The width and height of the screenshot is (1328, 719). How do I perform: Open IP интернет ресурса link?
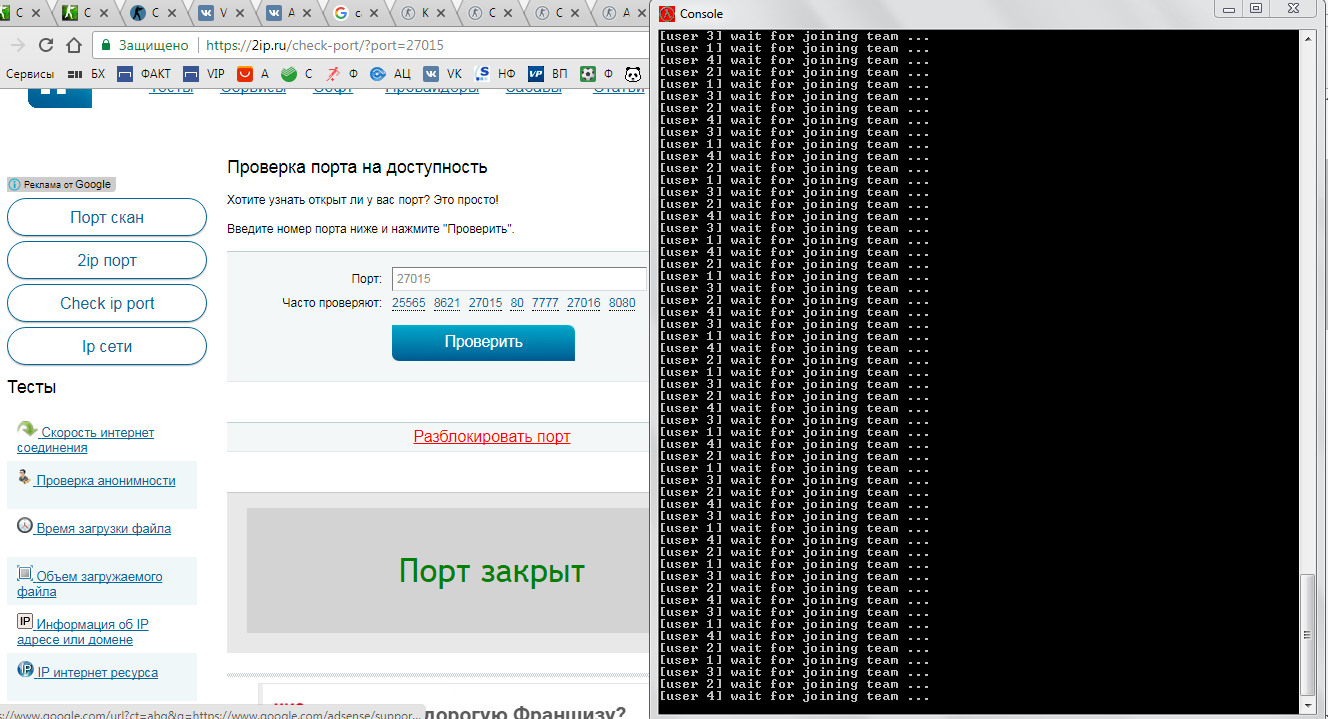(97, 673)
